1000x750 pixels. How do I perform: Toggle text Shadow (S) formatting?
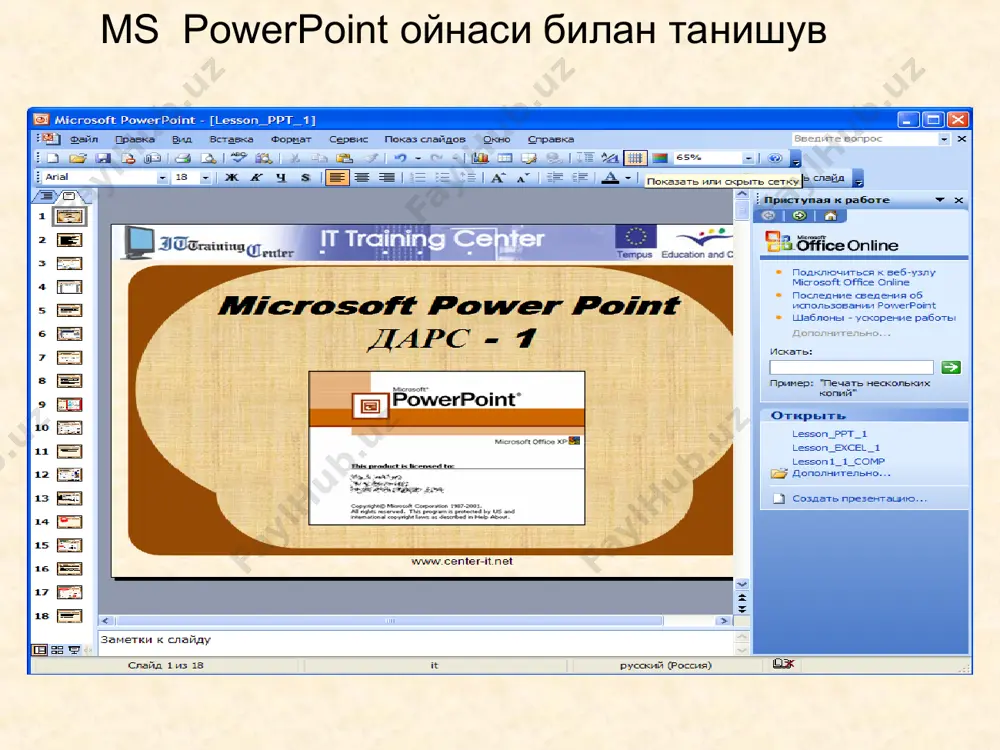click(x=305, y=177)
